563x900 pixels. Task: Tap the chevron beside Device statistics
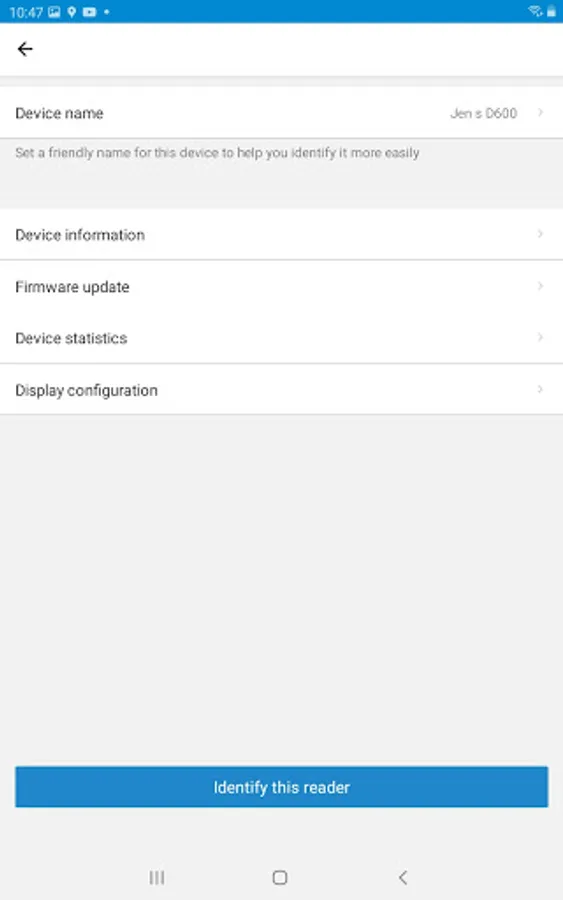[x=540, y=337]
